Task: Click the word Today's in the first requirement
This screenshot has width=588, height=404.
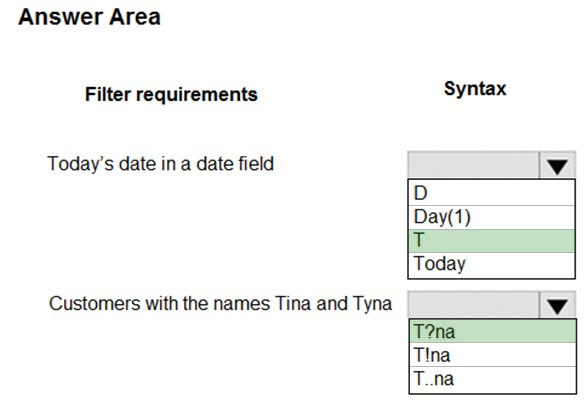Action: point(80,164)
